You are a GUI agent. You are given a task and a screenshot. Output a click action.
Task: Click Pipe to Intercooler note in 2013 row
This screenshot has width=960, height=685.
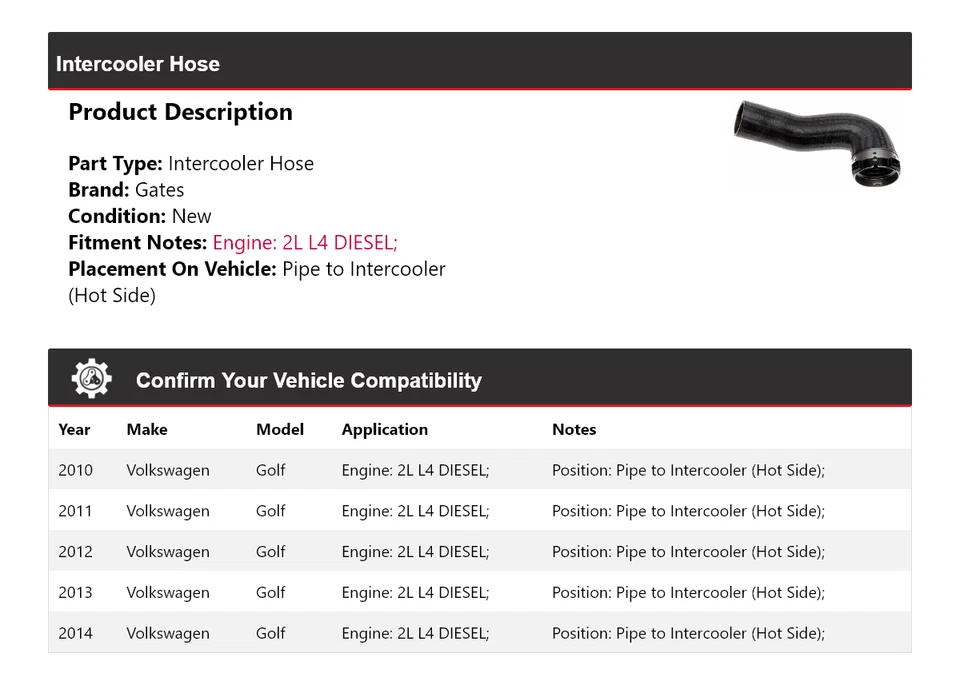tap(688, 592)
